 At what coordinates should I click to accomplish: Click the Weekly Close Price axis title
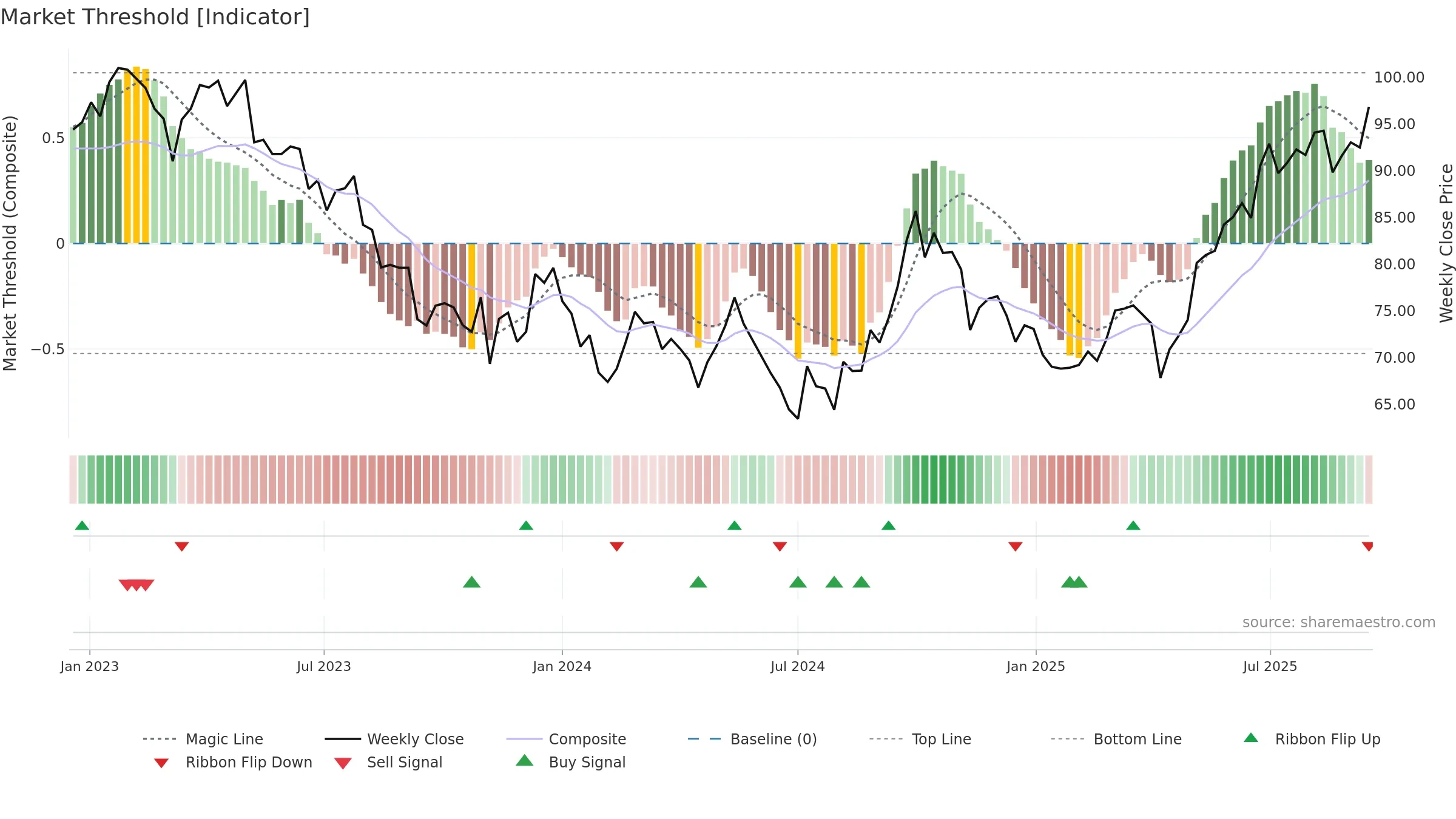[1446, 243]
